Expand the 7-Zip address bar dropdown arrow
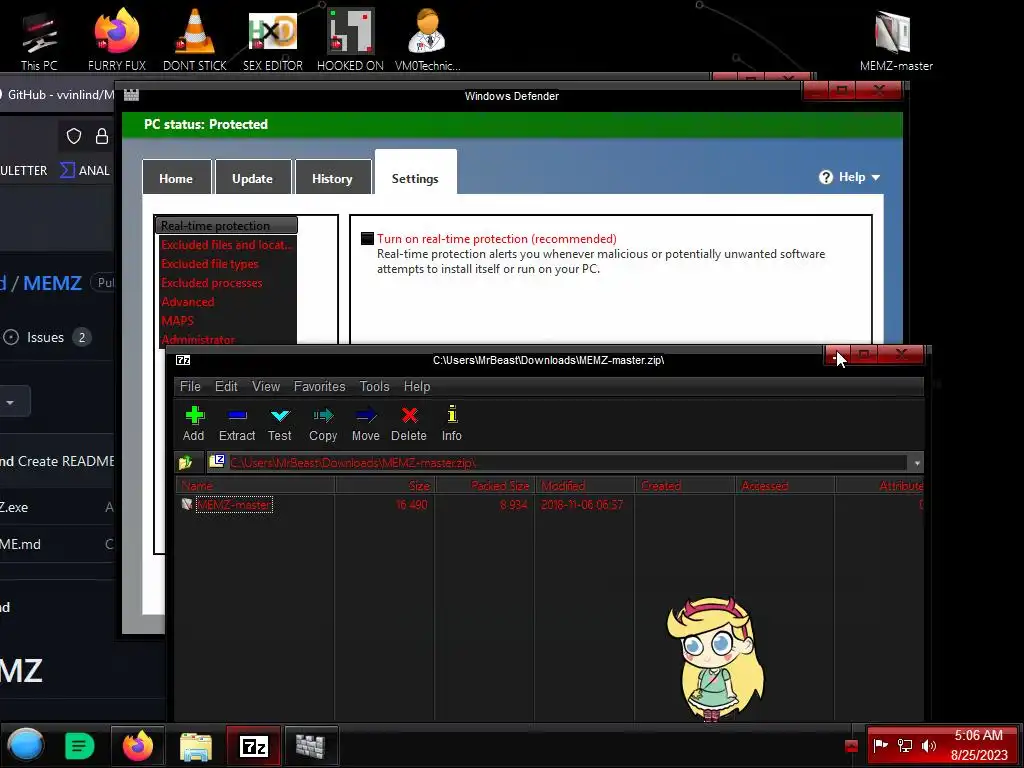This screenshot has height=768, width=1024. point(917,463)
